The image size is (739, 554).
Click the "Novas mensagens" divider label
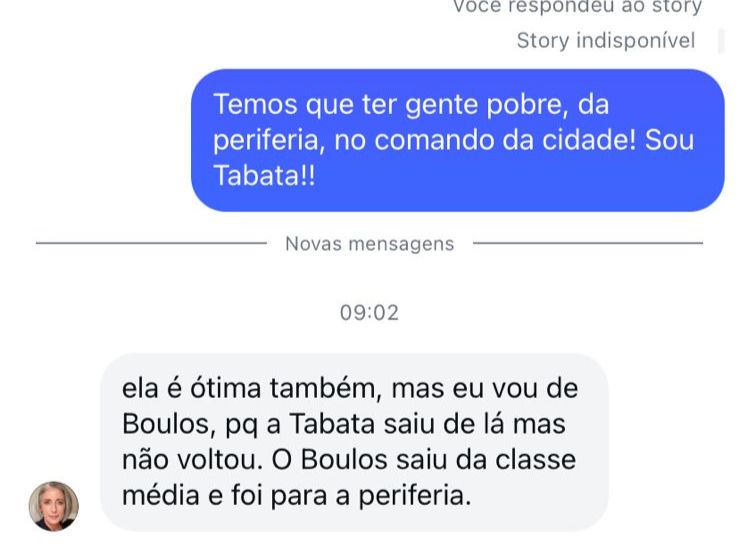click(x=370, y=244)
